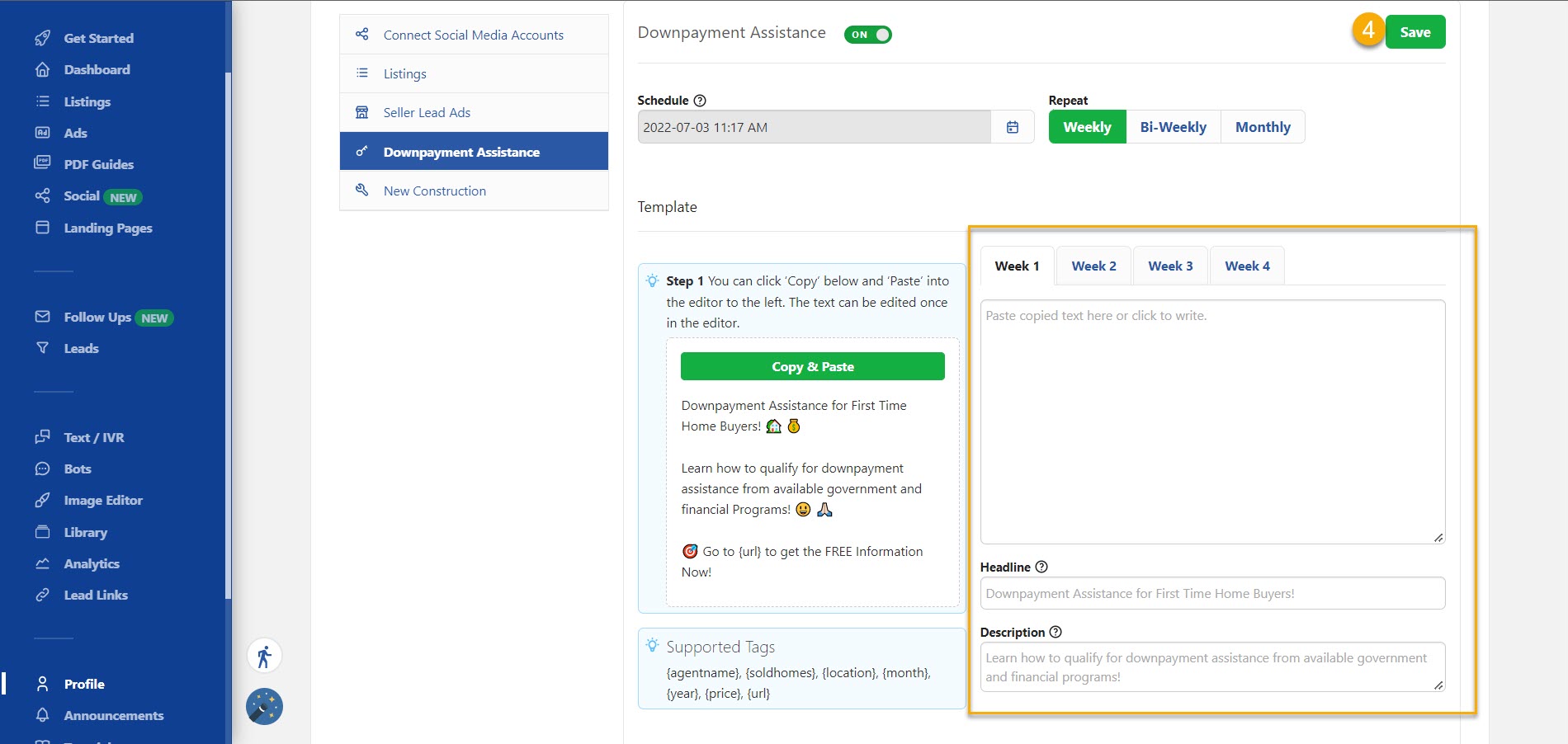The width and height of the screenshot is (1568, 744).
Task: Switch to the Week 2 tab
Action: click(x=1093, y=266)
